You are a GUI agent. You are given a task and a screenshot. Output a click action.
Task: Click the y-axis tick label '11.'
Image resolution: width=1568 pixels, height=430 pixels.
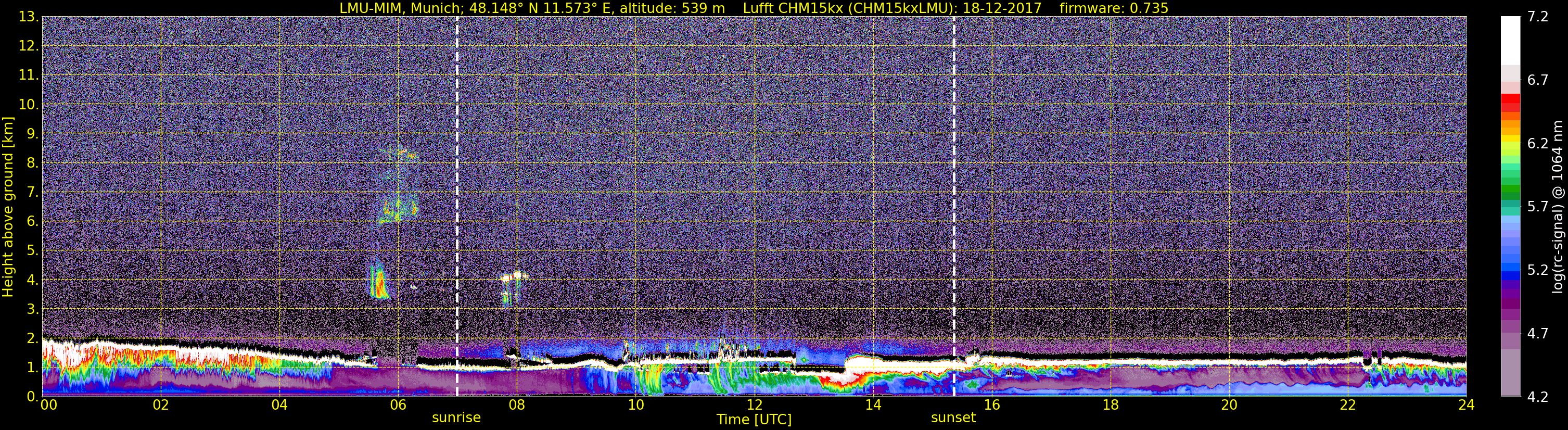tap(29, 75)
